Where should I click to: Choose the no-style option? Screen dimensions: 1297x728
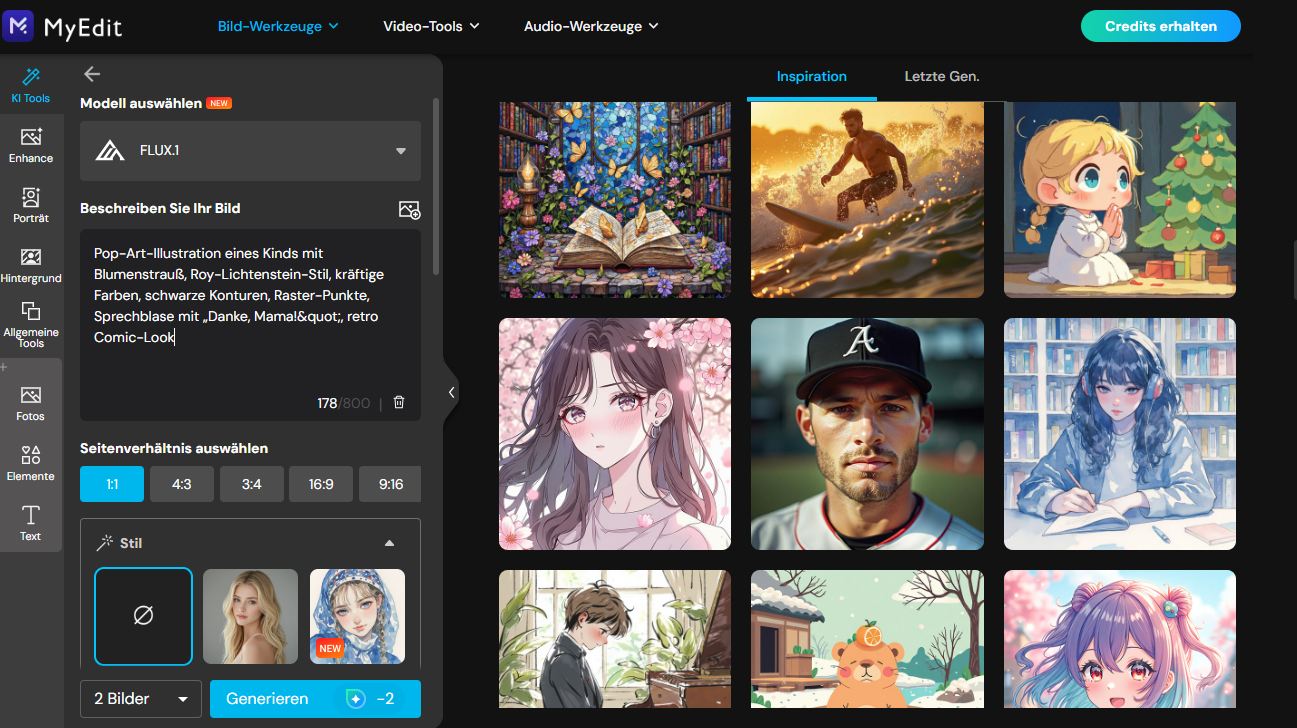click(x=143, y=616)
